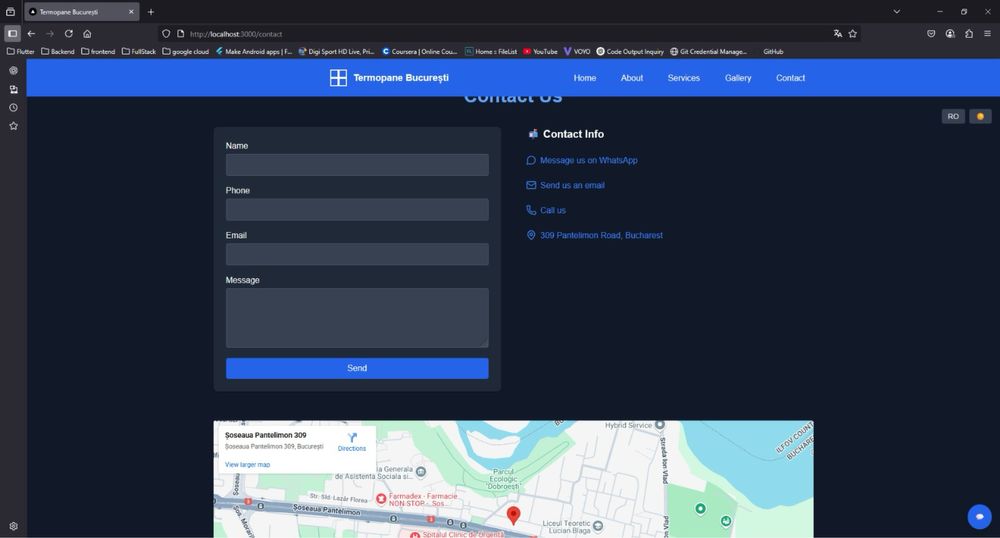Open the YouTube bookmark
This screenshot has height=538, width=1000.
540,52
